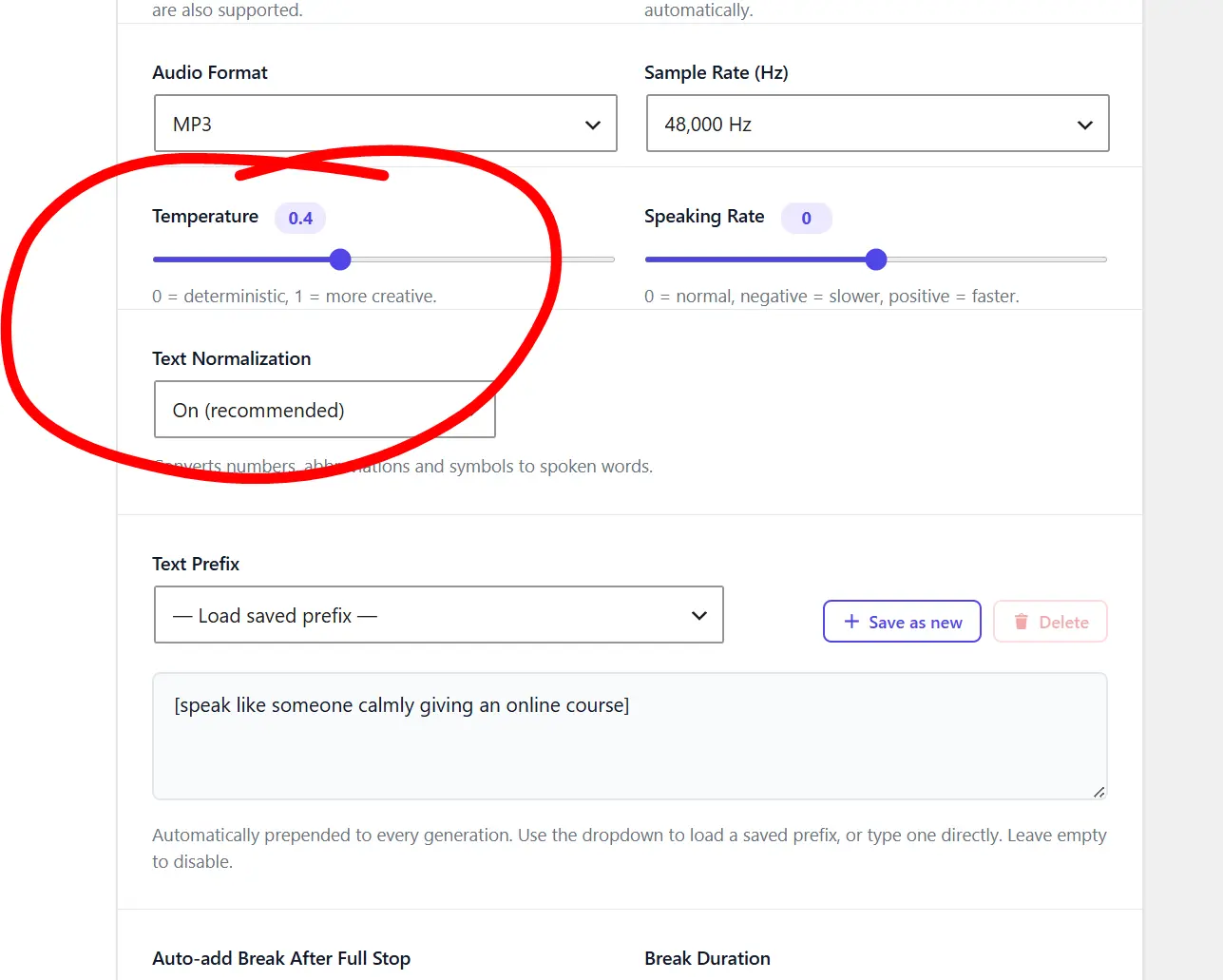Click the Temperature 0.4 value badge
The width and height of the screenshot is (1223, 980).
[x=300, y=218]
